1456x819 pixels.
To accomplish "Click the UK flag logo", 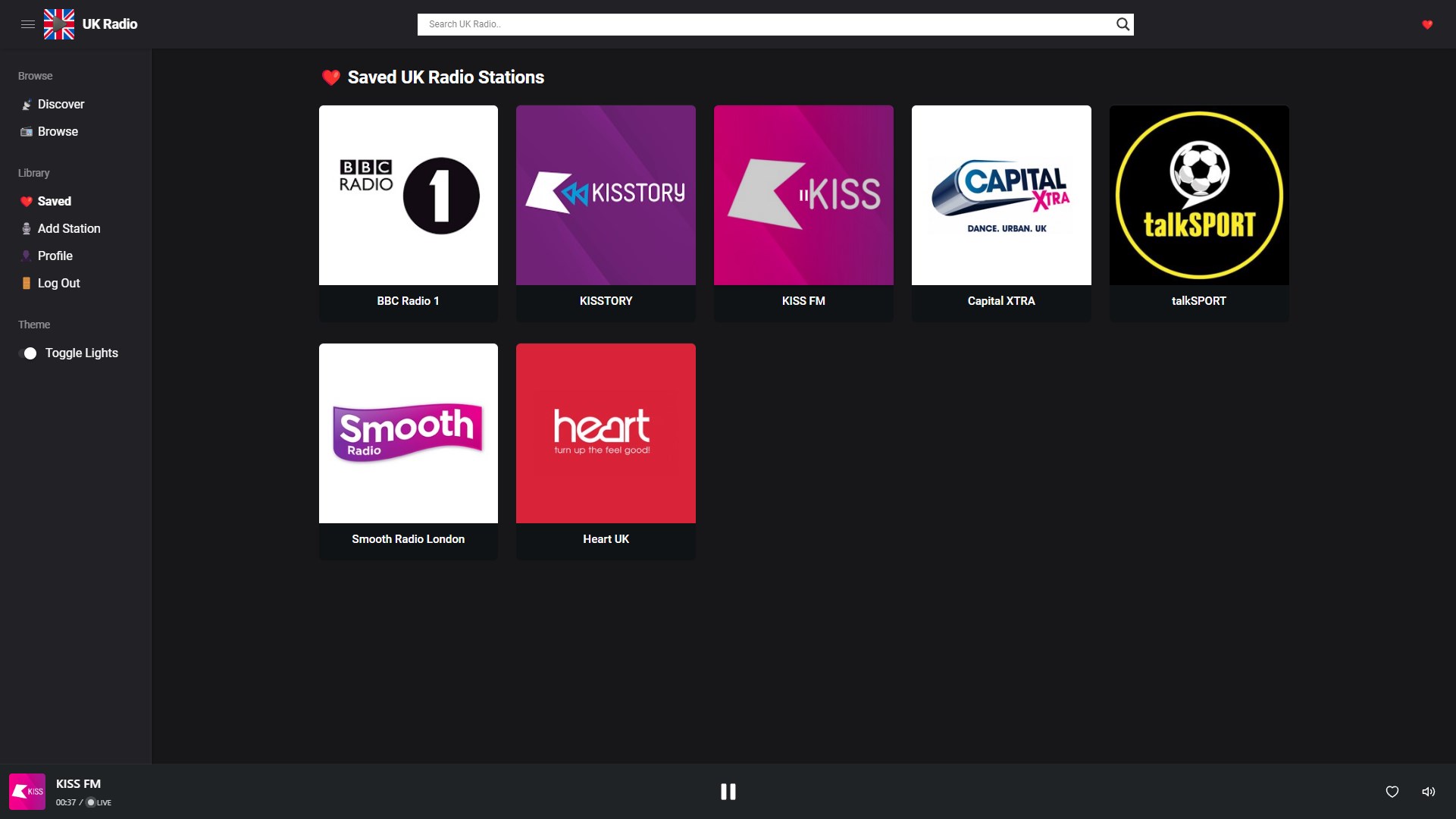I will click(59, 24).
